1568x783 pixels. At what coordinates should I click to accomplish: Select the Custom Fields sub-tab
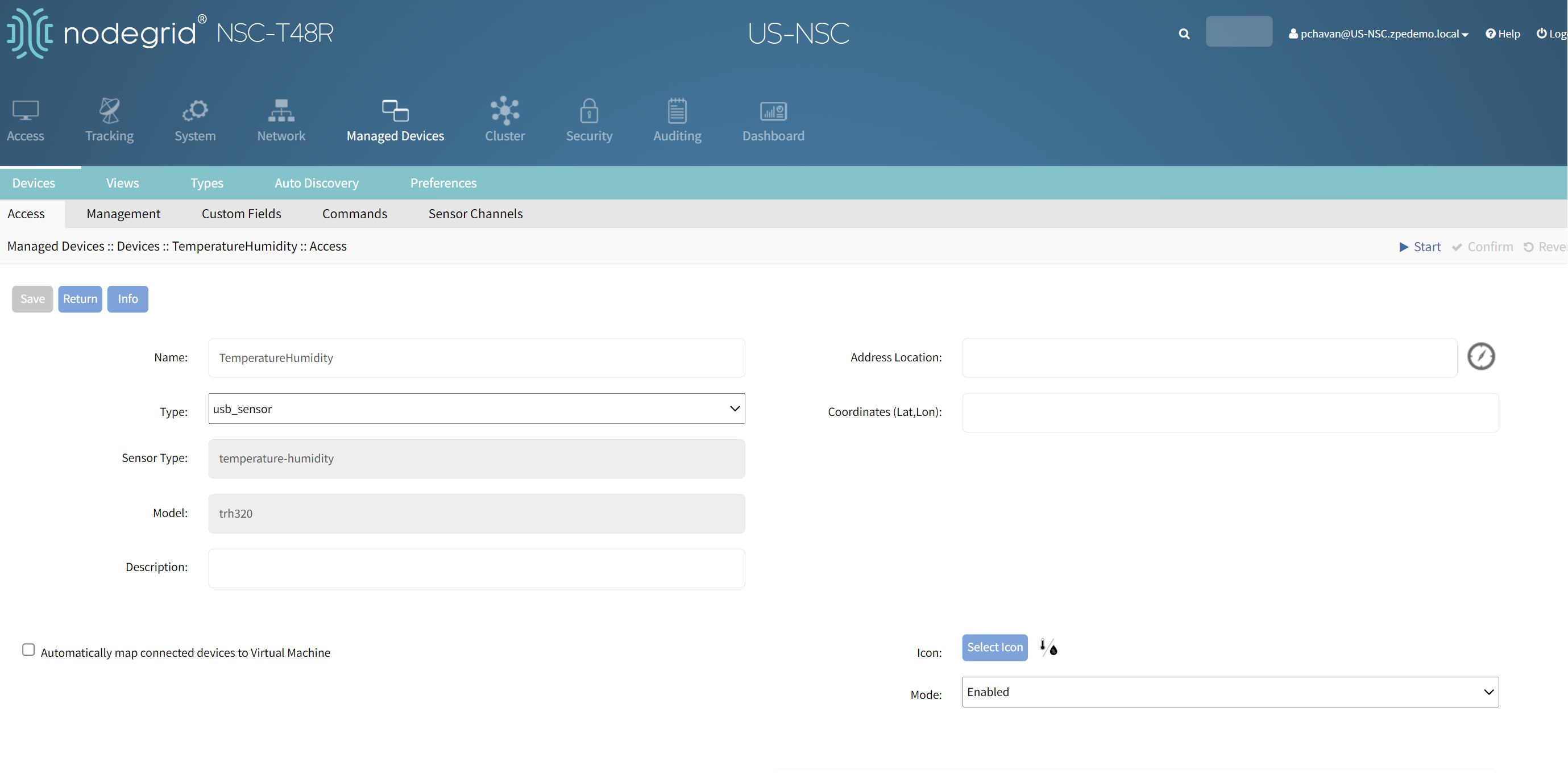241,214
